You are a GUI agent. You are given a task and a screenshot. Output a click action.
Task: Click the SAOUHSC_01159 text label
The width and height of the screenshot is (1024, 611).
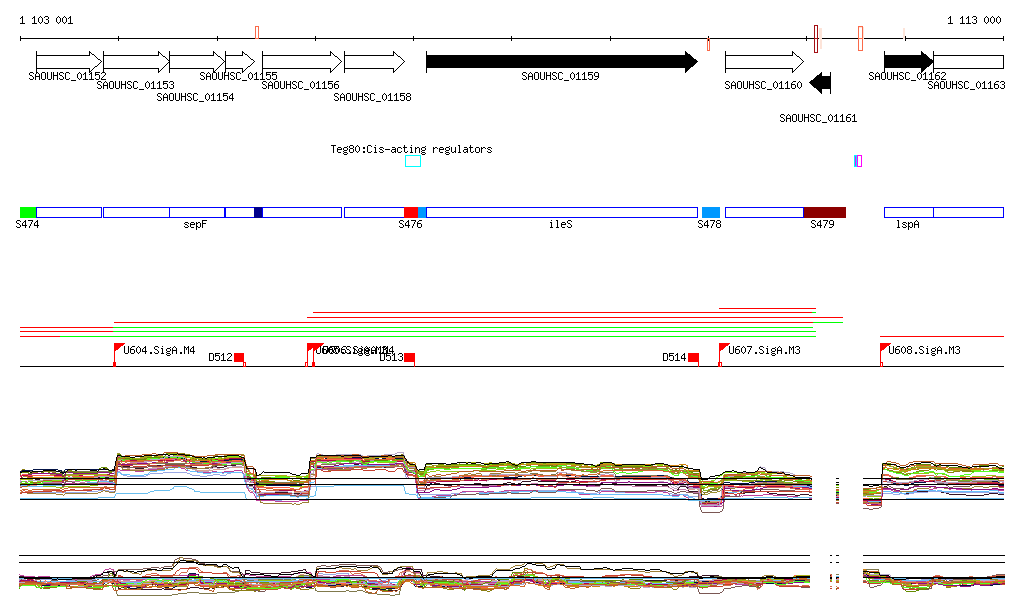pyautogui.click(x=560, y=76)
